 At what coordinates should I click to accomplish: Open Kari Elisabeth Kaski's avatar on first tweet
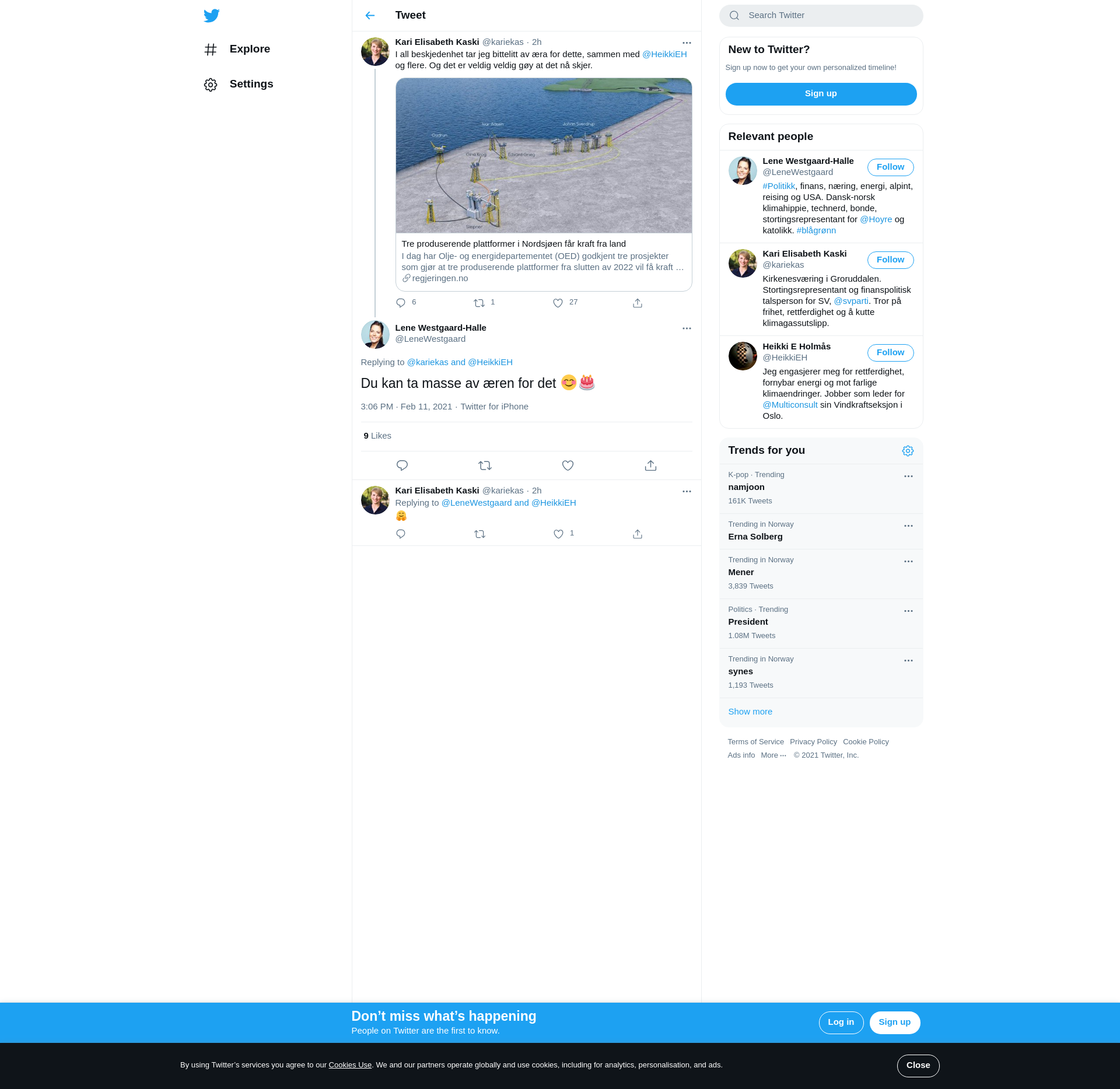375,52
